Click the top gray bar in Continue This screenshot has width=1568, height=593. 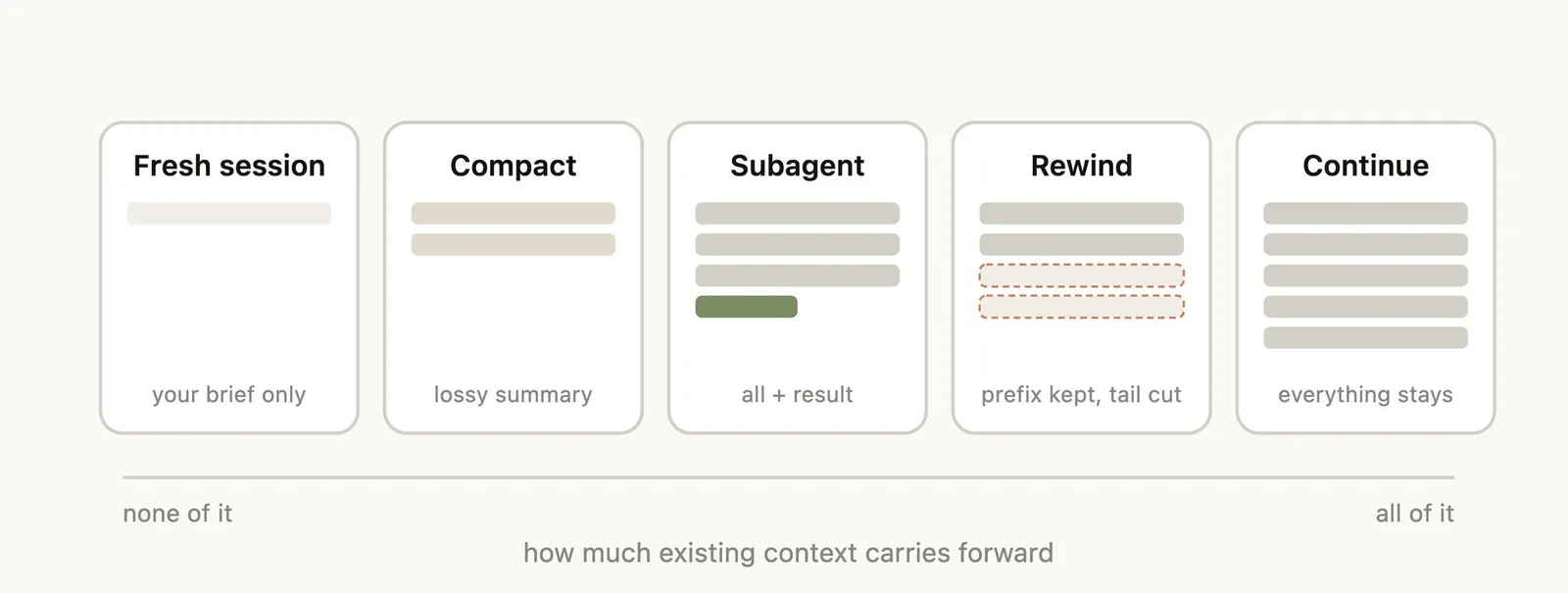pos(1365,214)
